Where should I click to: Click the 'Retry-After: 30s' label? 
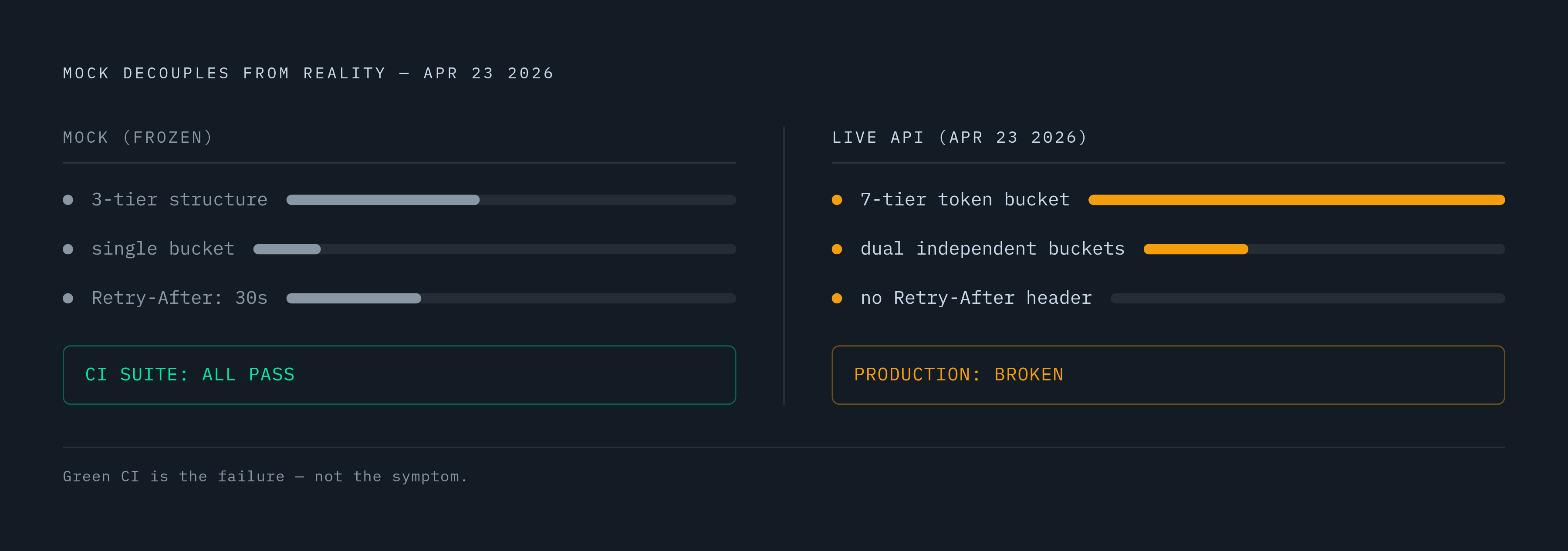(179, 298)
